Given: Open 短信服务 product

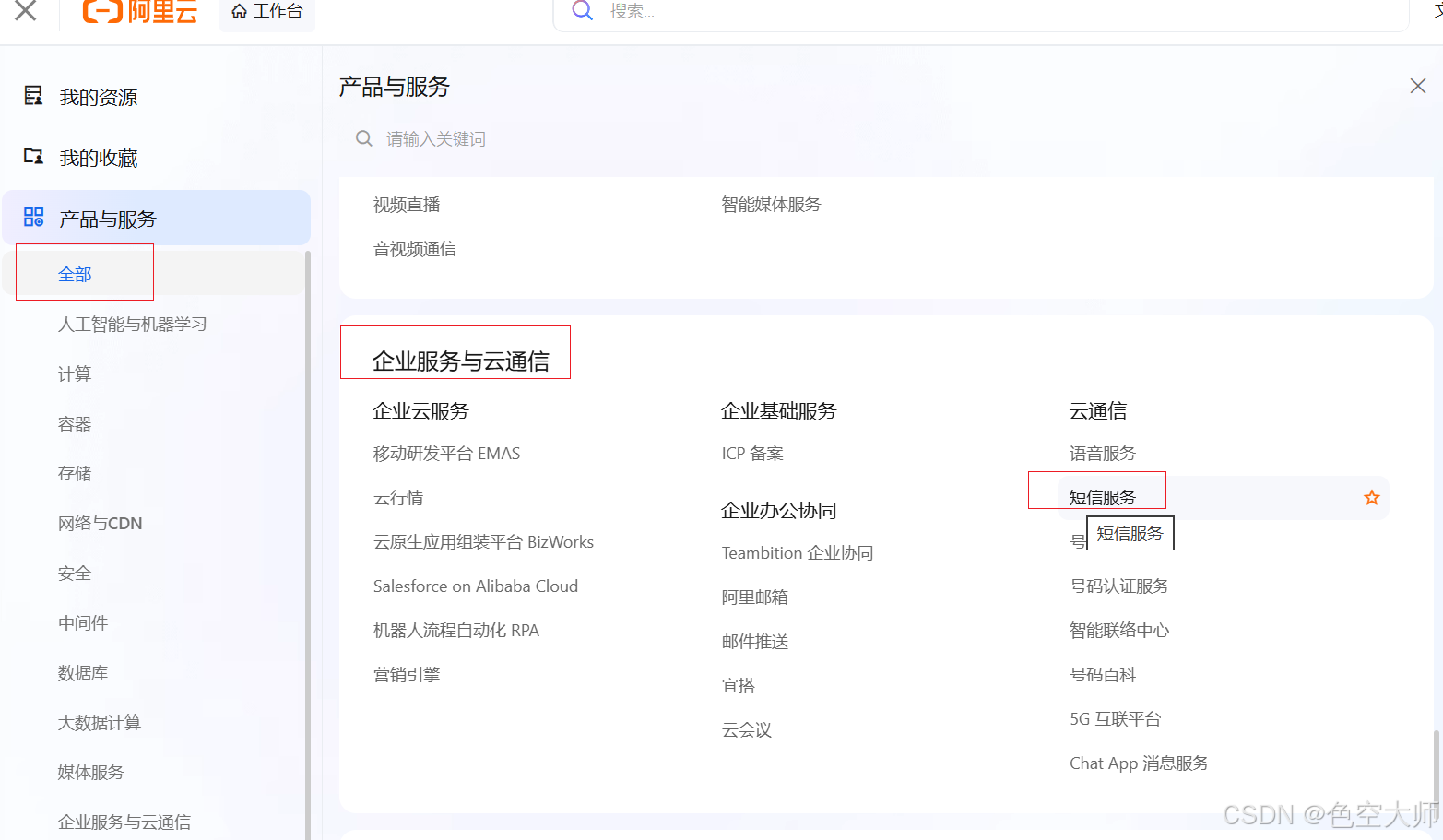Looking at the screenshot, I should [1103, 498].
